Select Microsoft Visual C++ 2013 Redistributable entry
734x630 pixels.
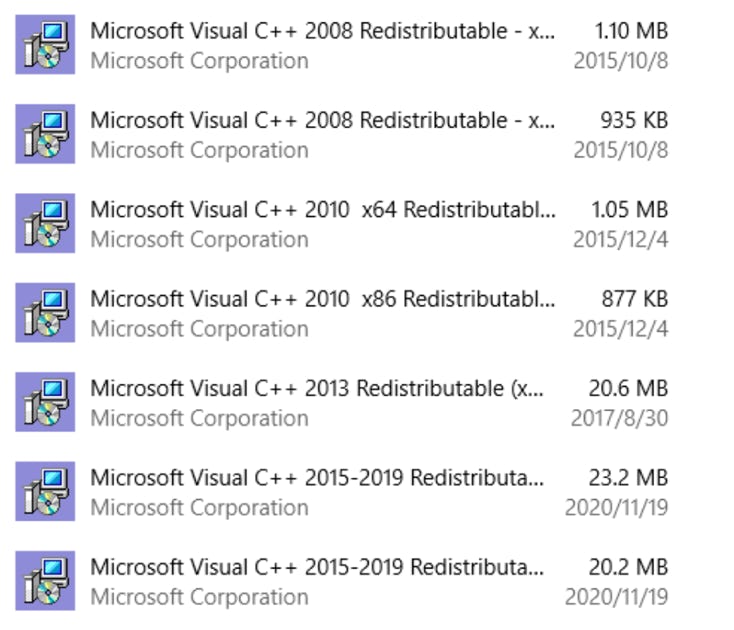click(342, 402)
